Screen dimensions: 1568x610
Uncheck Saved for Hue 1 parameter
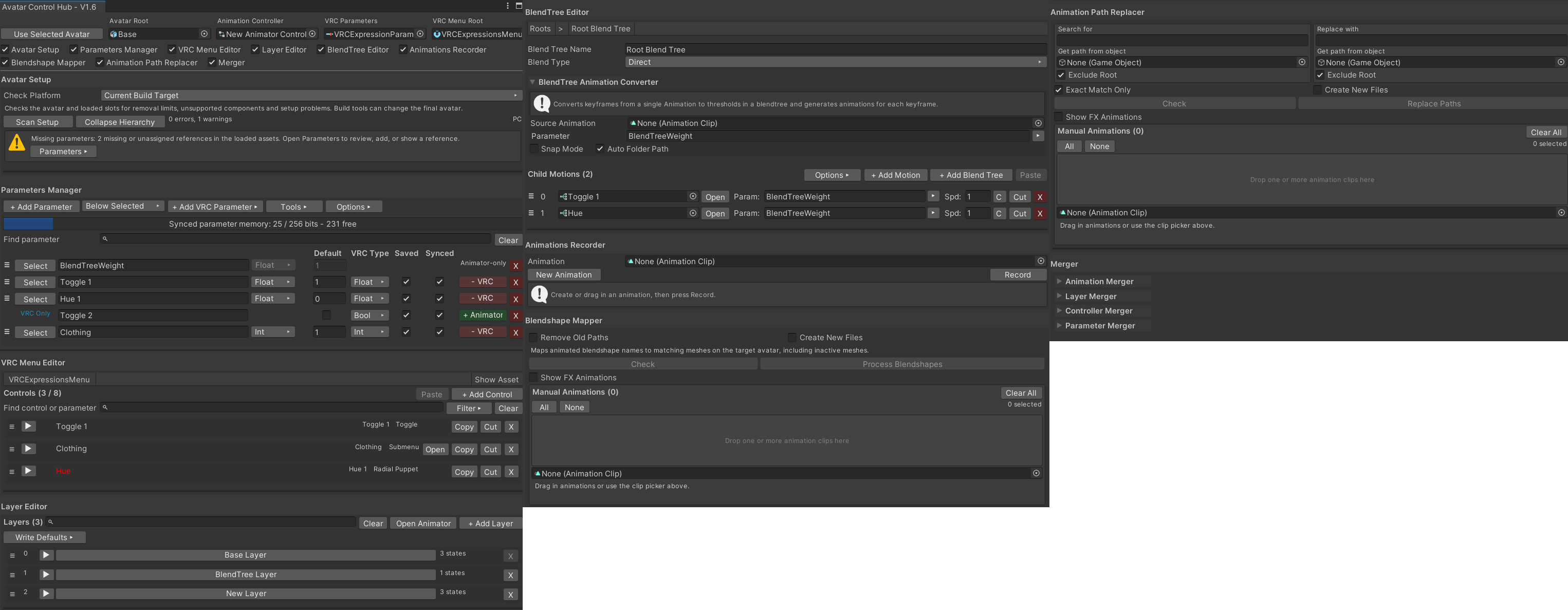click(406, 298)
